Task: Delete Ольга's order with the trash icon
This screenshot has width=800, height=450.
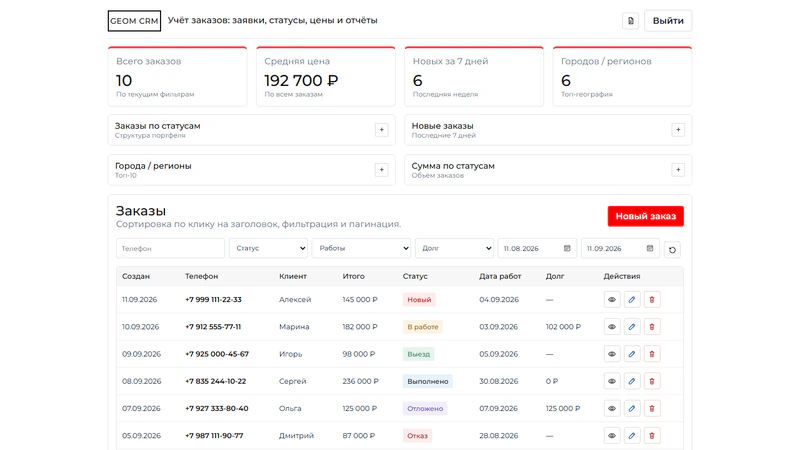Action: coord(652,408)
